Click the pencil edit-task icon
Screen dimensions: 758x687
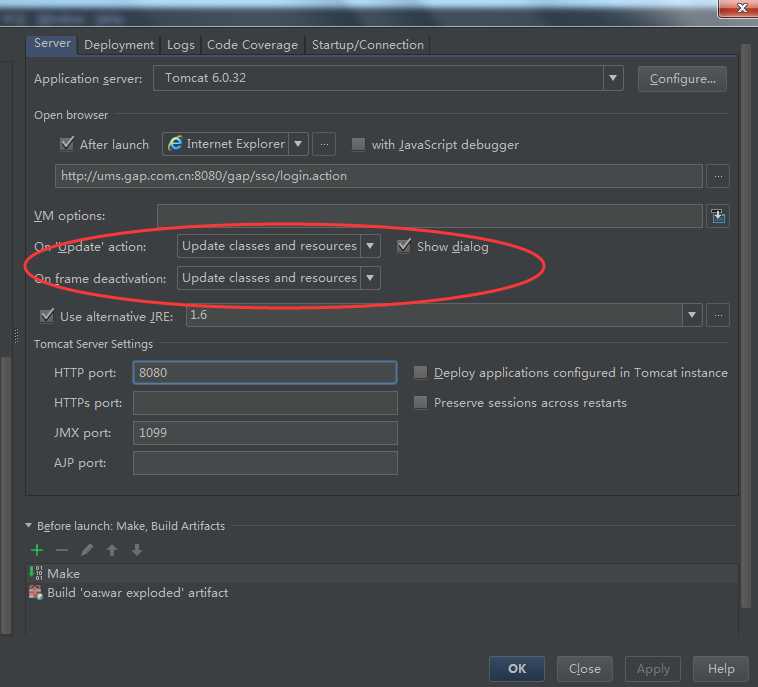click(x=87, y=550)
